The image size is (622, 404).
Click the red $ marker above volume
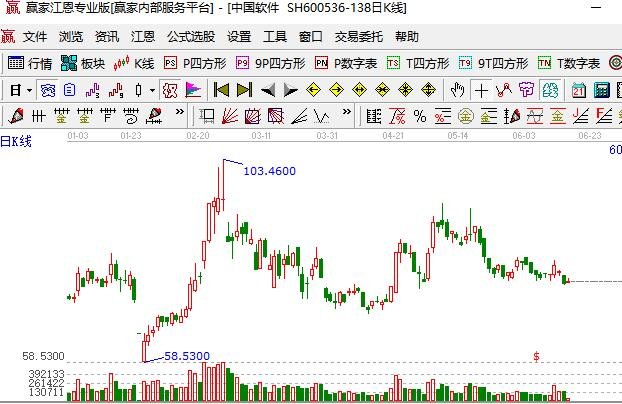coord(536,356)
